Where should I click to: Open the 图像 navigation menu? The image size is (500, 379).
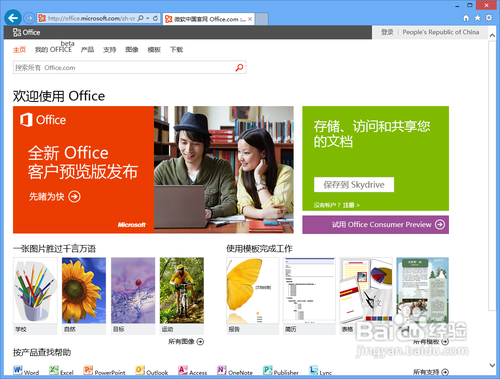pyautogui.click(x=132, y=50)
